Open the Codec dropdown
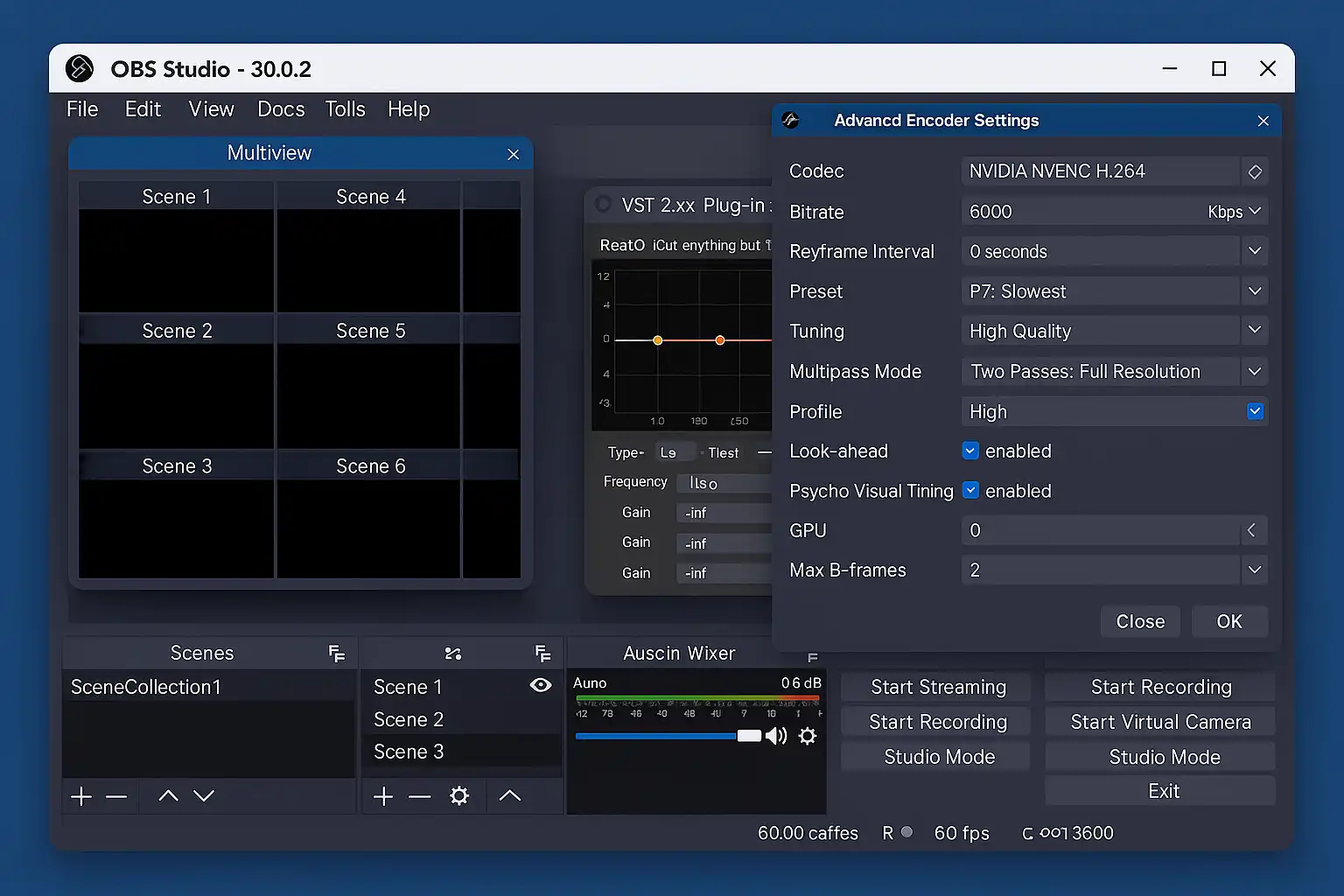Screen dimensions: 1344x896 tap(1255, 171)
